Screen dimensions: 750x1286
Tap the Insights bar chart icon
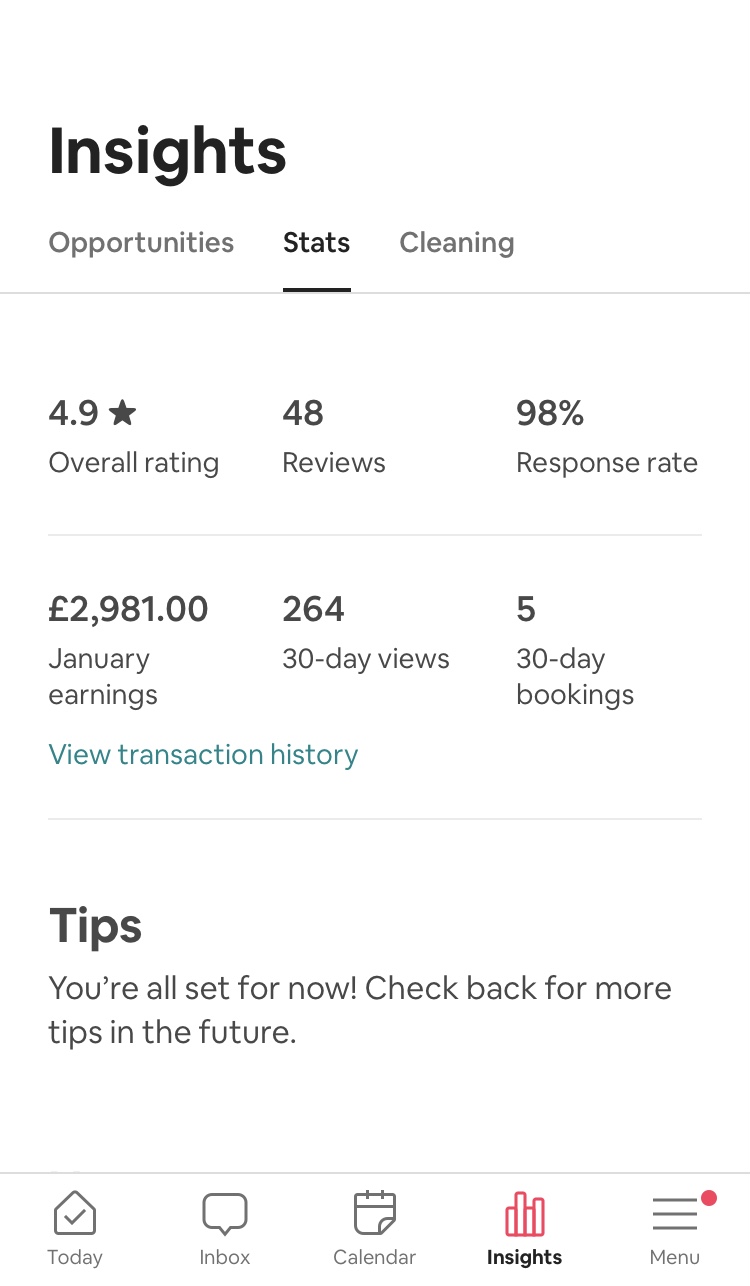524,1214
